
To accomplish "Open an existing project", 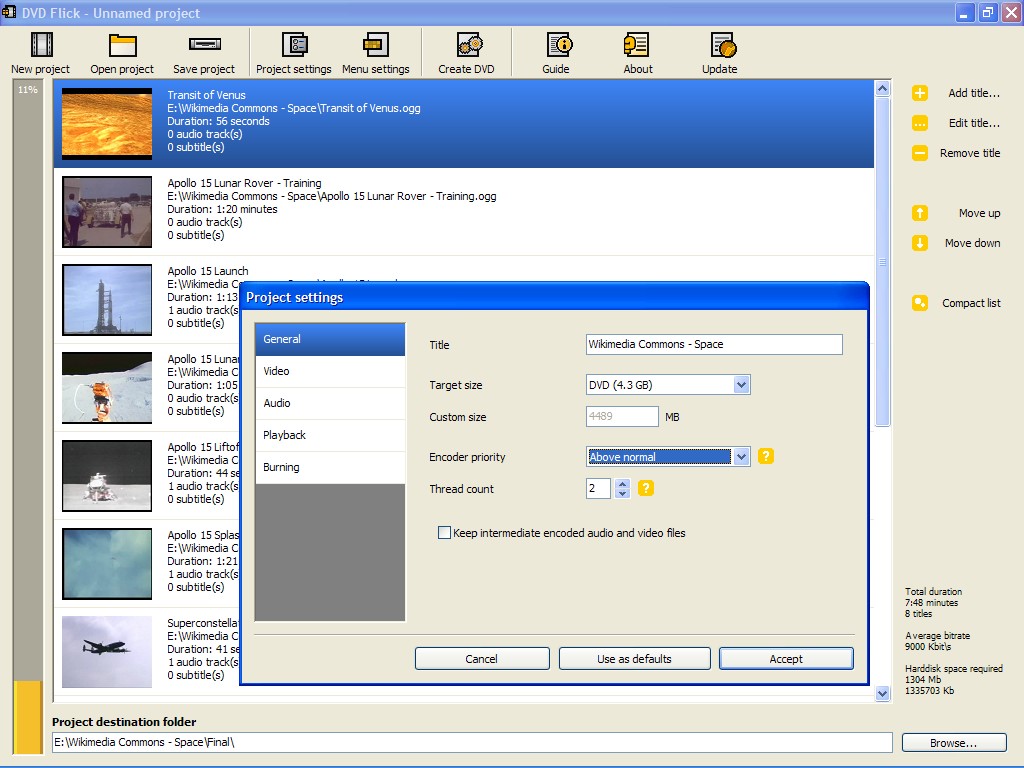I will (122, 50).
